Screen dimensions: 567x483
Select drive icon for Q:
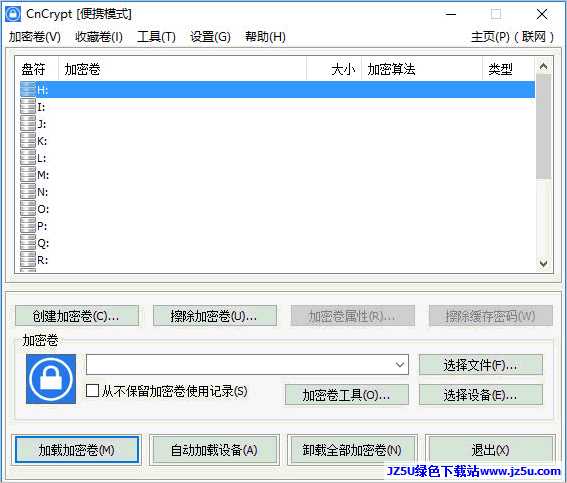click(28, 243)
